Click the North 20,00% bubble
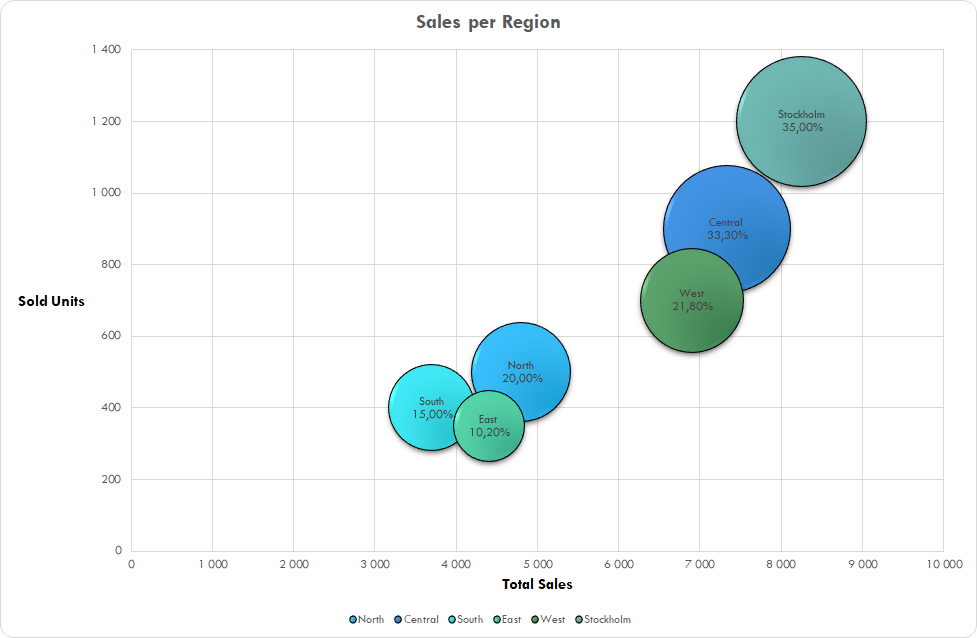 [x=521, y=372]
